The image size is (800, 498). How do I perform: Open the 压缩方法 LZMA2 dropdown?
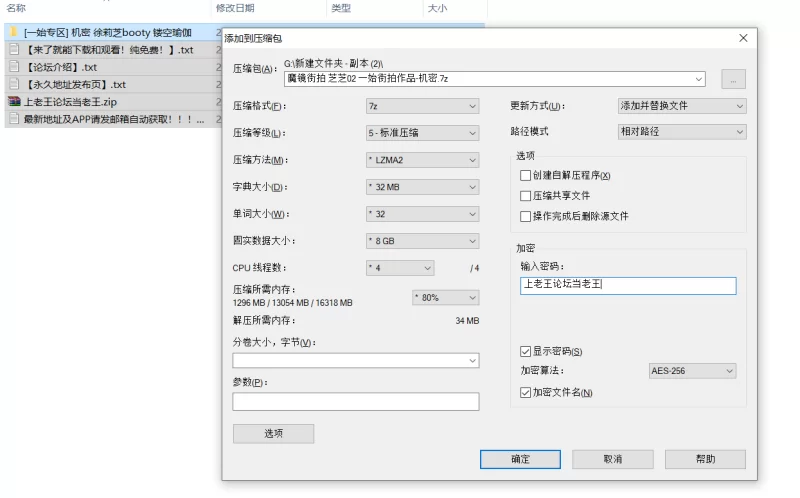point(422,160)
